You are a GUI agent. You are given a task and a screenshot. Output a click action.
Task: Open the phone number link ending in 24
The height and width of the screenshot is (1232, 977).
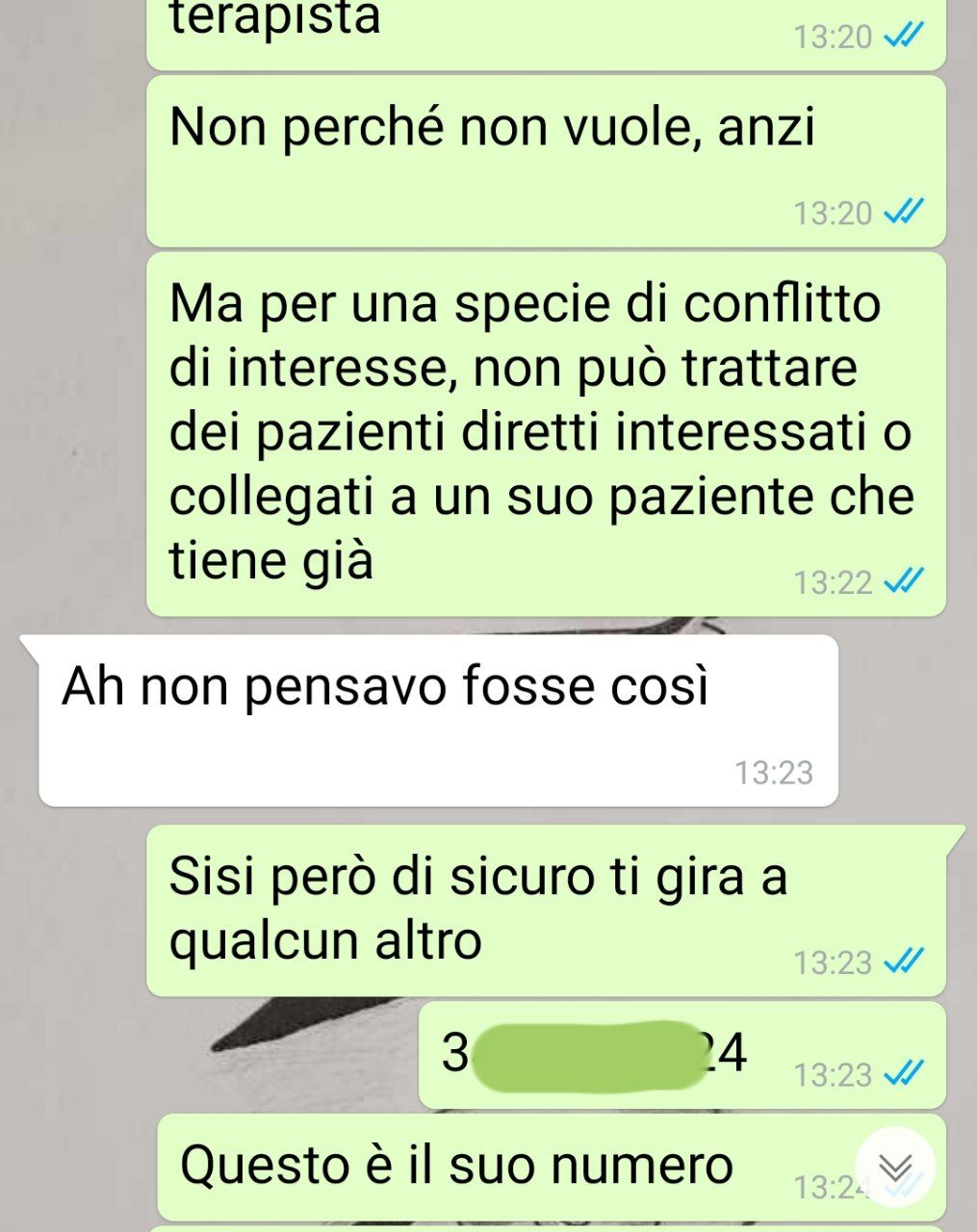pos(593,1052)
